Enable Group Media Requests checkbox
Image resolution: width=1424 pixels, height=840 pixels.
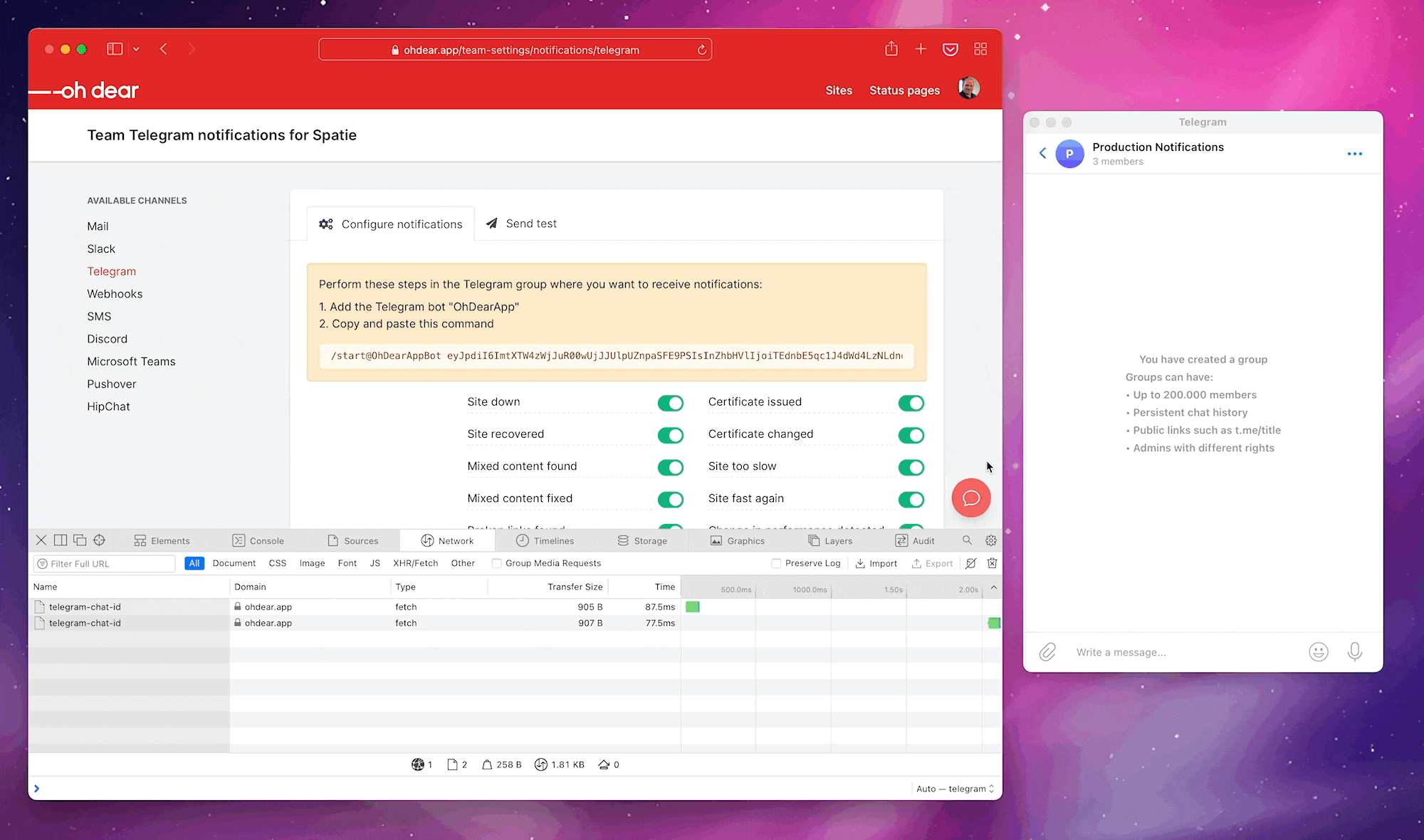coord(496,563)
